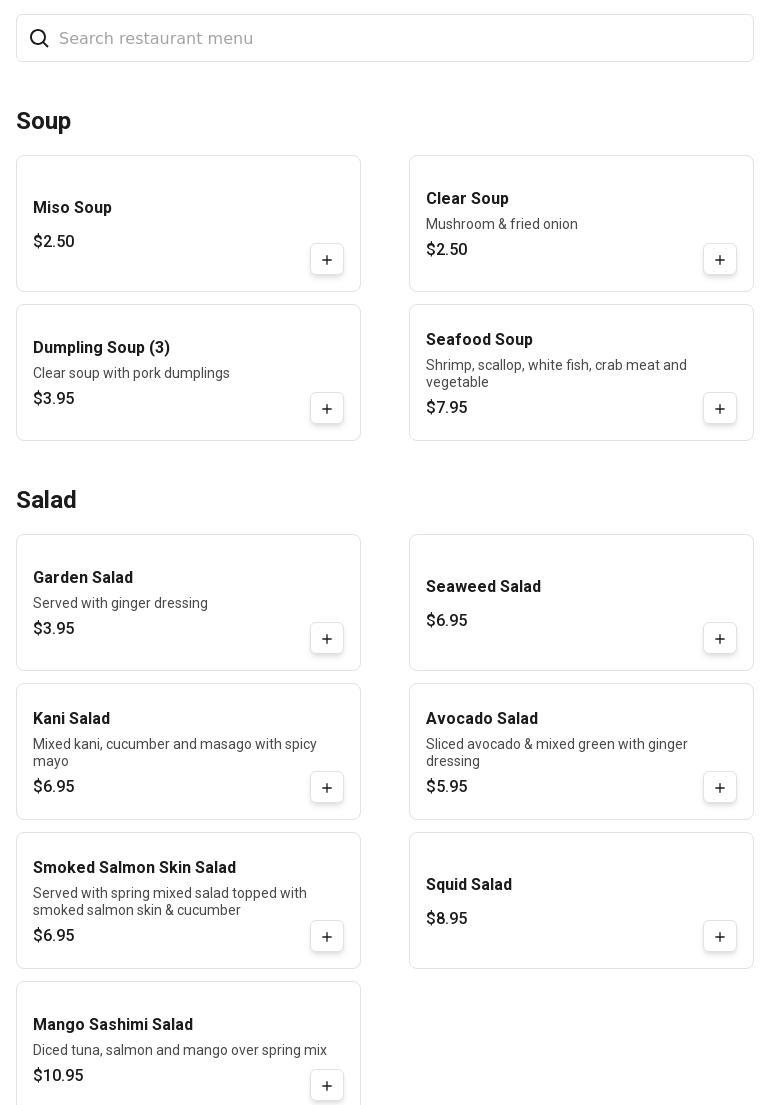Viewport: 770px width, 1105px height.
Task: Add Seaweed Salad using plus icon
Action: (720, 639)
